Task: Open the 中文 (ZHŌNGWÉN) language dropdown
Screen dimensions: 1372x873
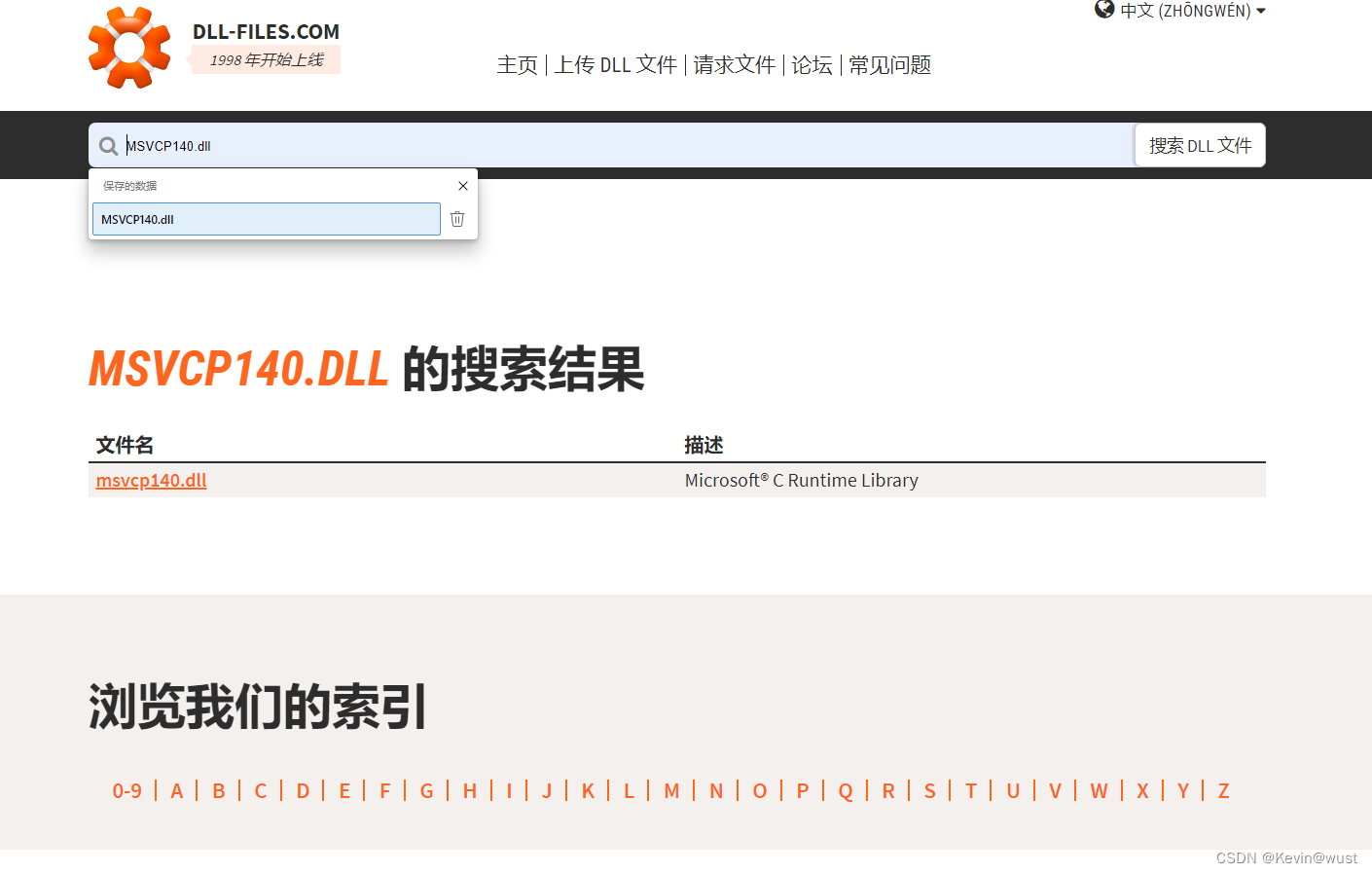Action: click(1184, 11)
